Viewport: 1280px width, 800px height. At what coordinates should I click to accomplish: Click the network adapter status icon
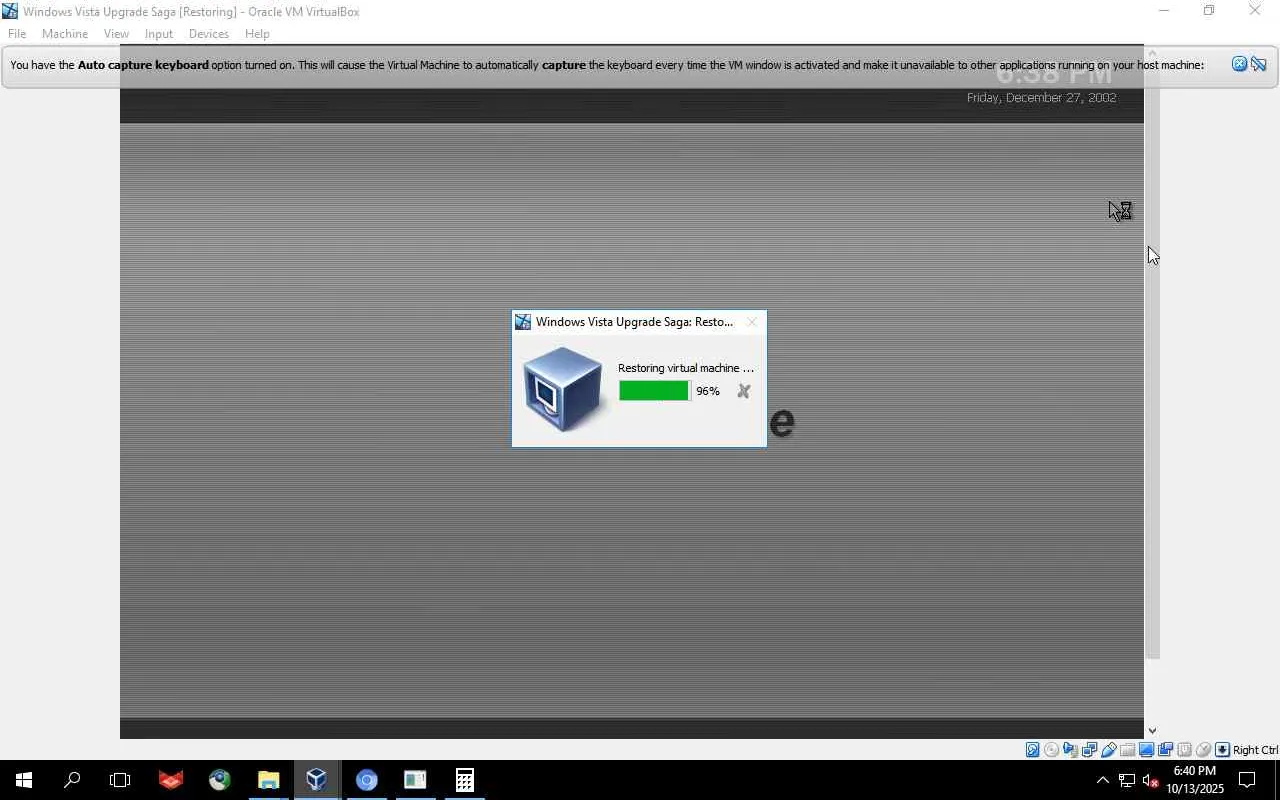pos(1089,750)
